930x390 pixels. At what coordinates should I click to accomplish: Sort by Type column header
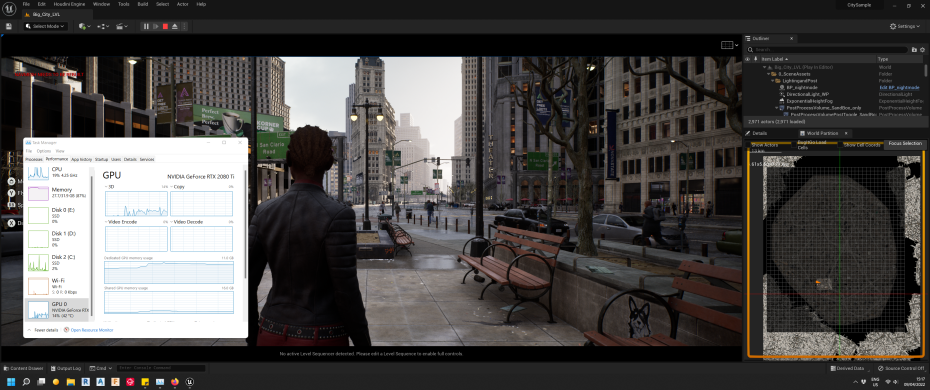pyautogui.click(x=899, y=59)
